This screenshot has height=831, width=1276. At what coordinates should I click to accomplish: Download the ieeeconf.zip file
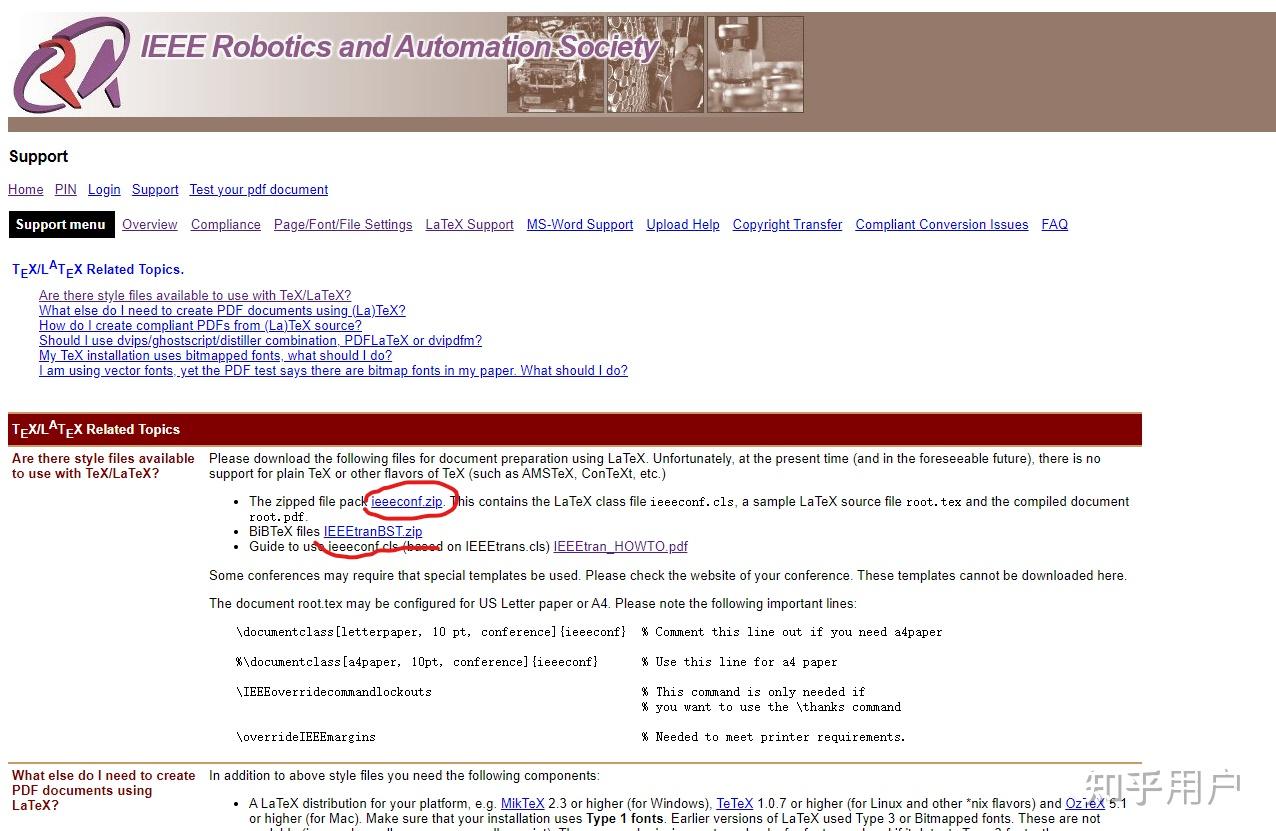click(x=407, y=502)
